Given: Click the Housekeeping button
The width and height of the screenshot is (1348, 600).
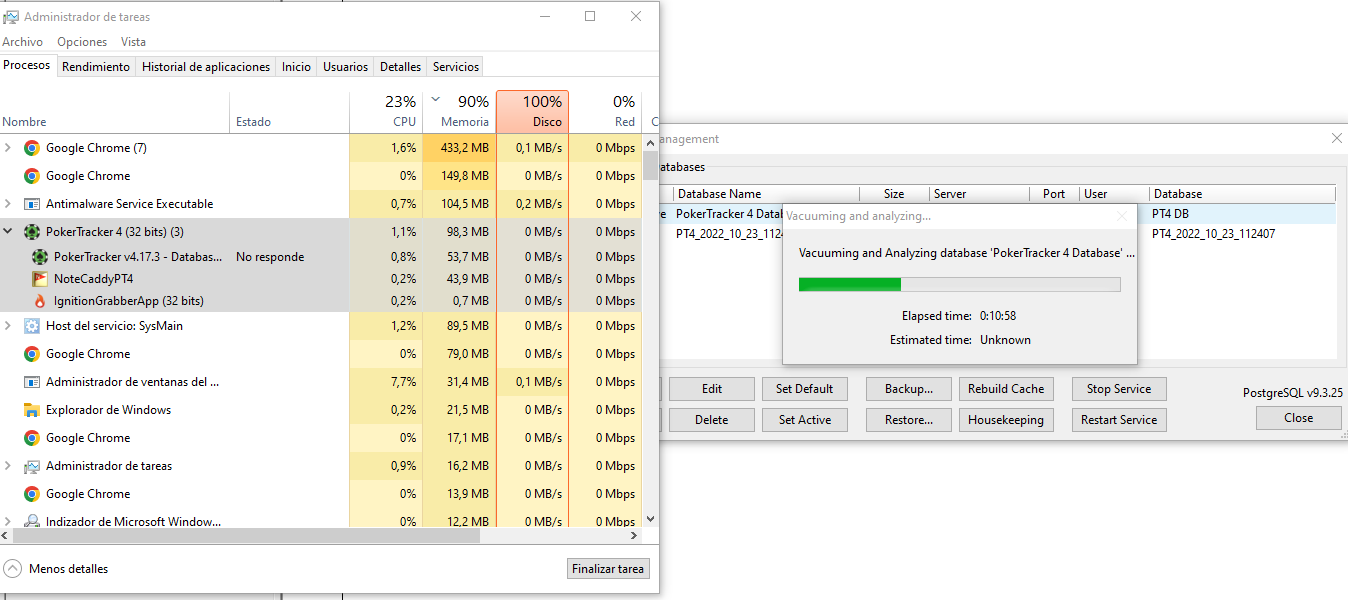Looking at the screenshot, I should pos(1006,420).
